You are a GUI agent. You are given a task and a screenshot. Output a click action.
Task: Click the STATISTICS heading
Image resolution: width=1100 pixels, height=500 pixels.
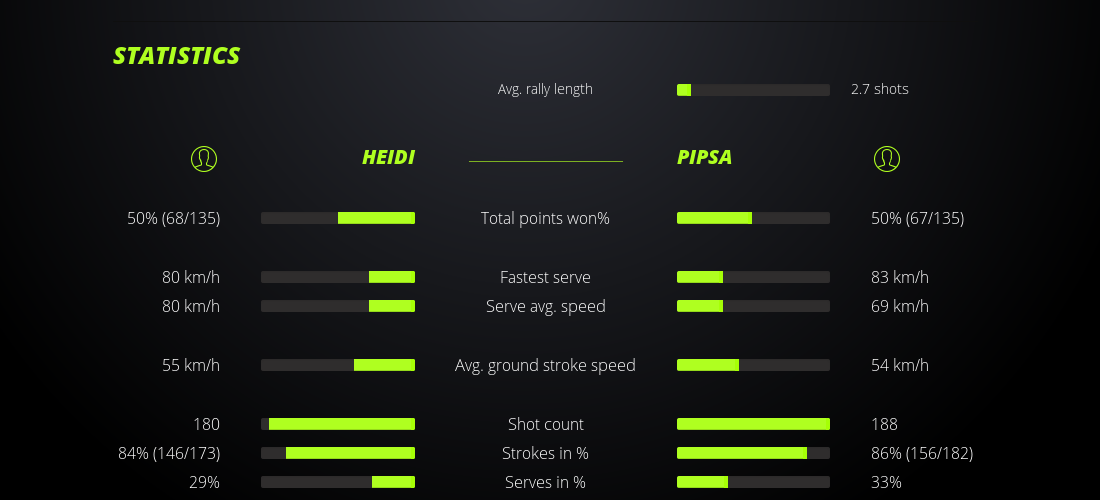click(x=177, y=56)
